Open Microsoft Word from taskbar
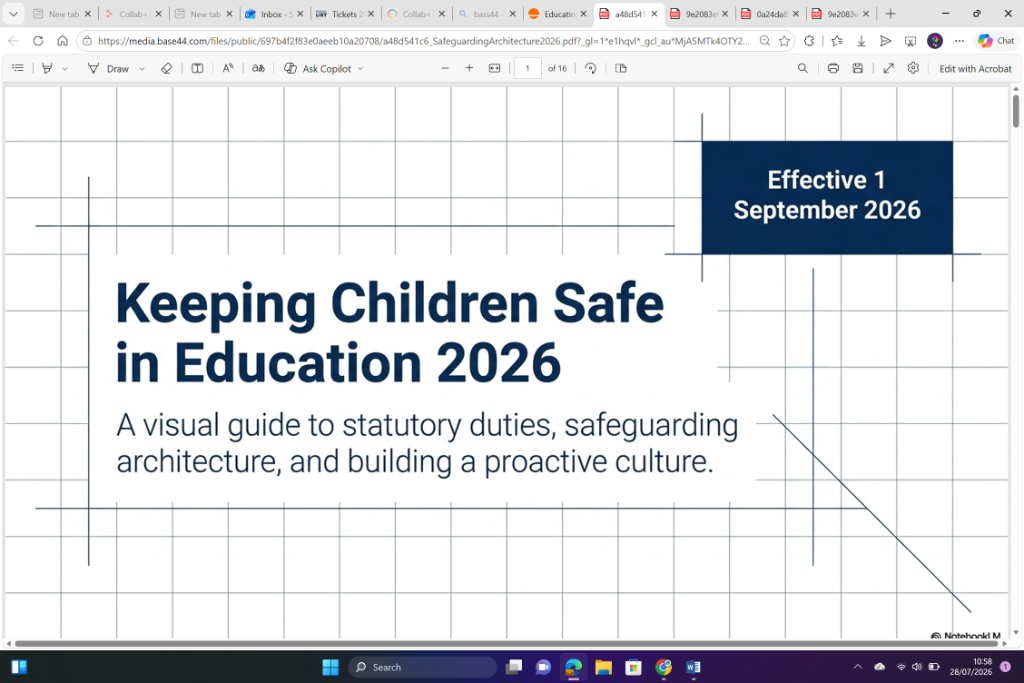Viewport: 1024px width, 683px height. pyautogui.click(x=693, y=667)
